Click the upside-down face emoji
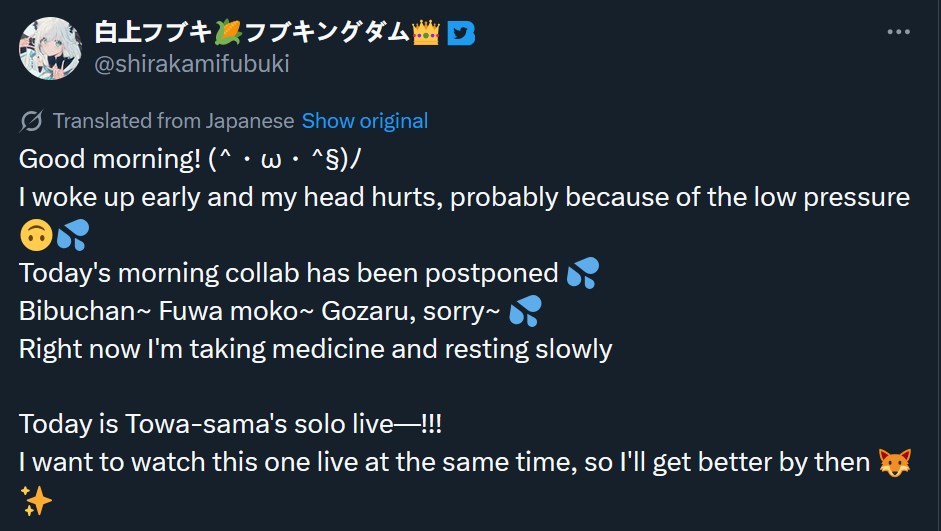941x531 pixels. coord(36,235)
